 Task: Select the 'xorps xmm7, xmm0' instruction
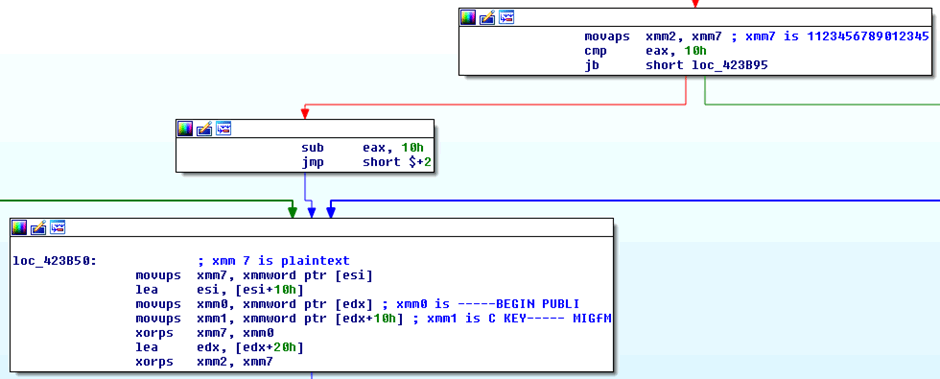click(204, 333)
